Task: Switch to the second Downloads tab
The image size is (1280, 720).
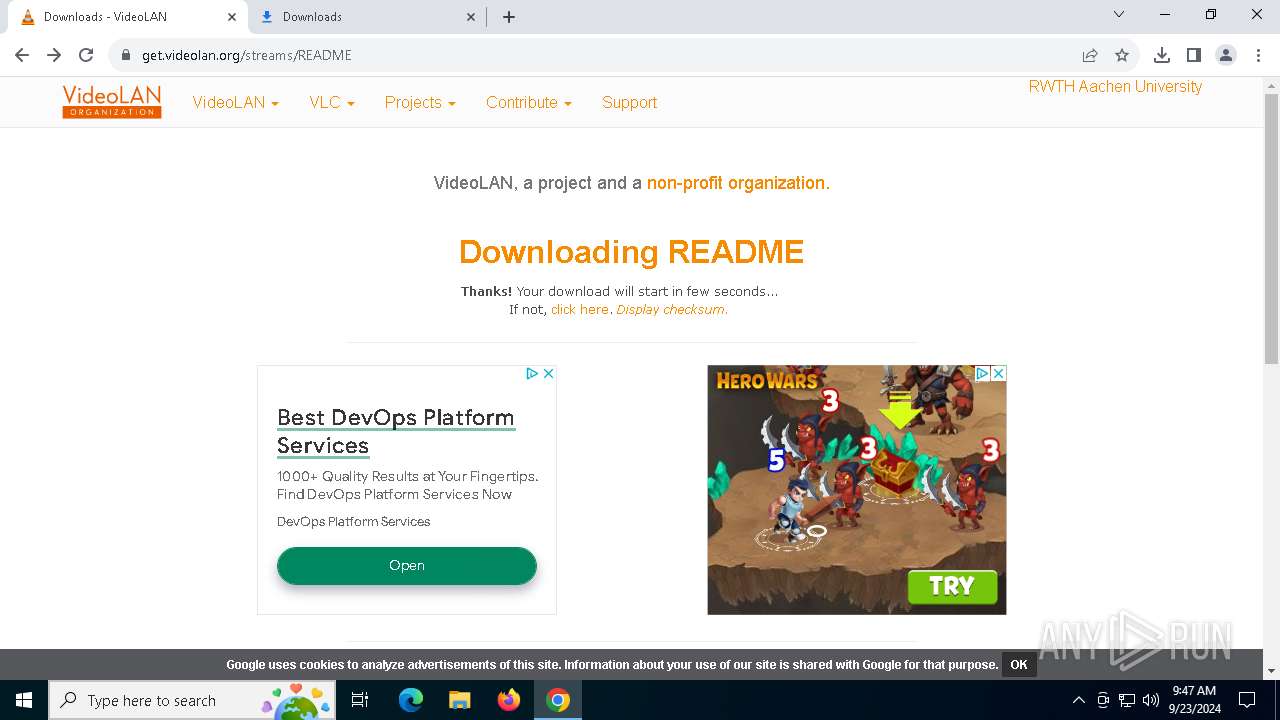Action: coord(366,17)
